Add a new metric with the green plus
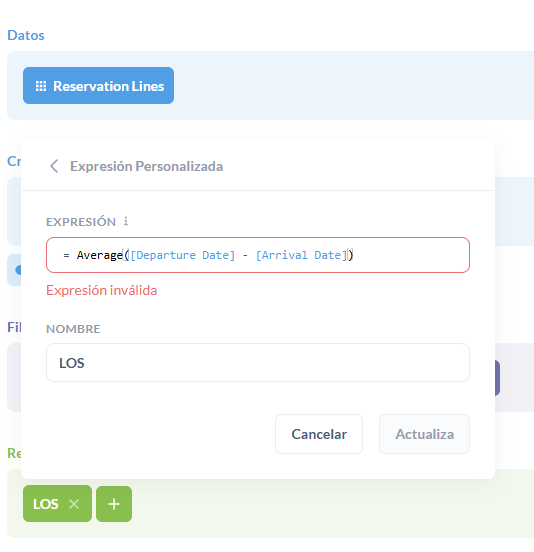The height and width of the screenshot is (552, 534). click(x=114, y=504)
